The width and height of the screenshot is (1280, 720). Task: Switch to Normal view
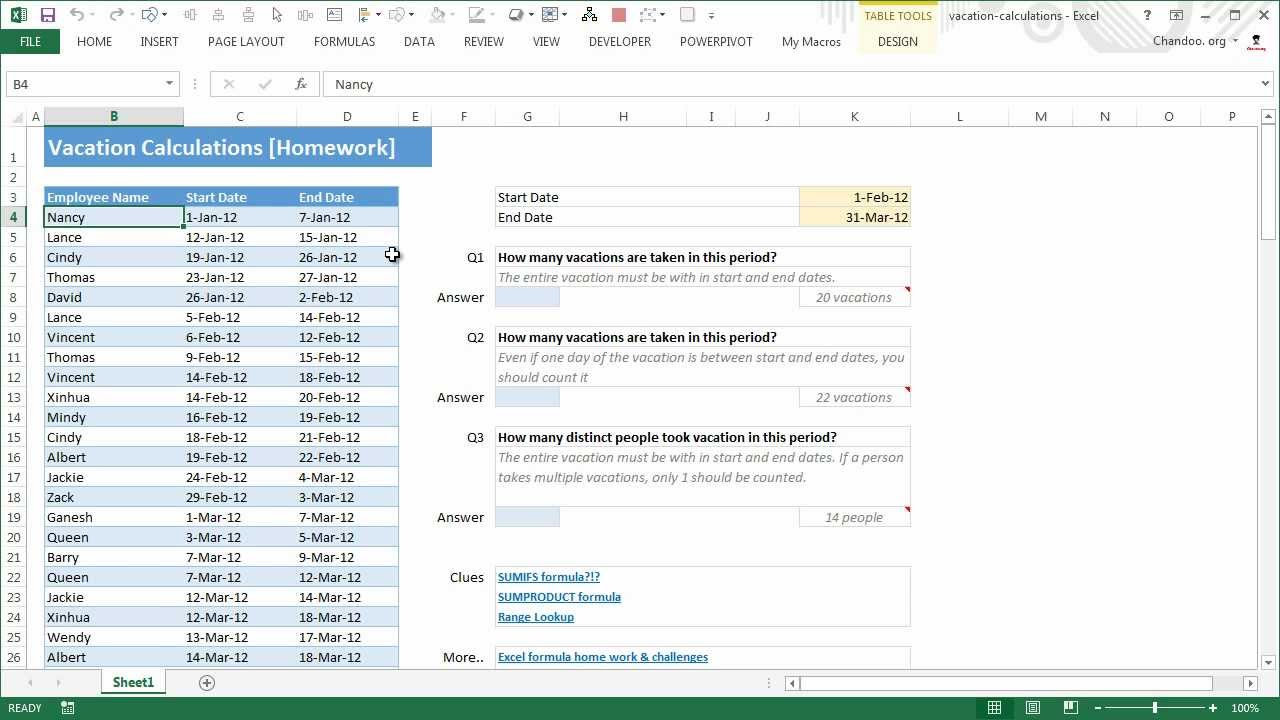[x=994, y=708]
